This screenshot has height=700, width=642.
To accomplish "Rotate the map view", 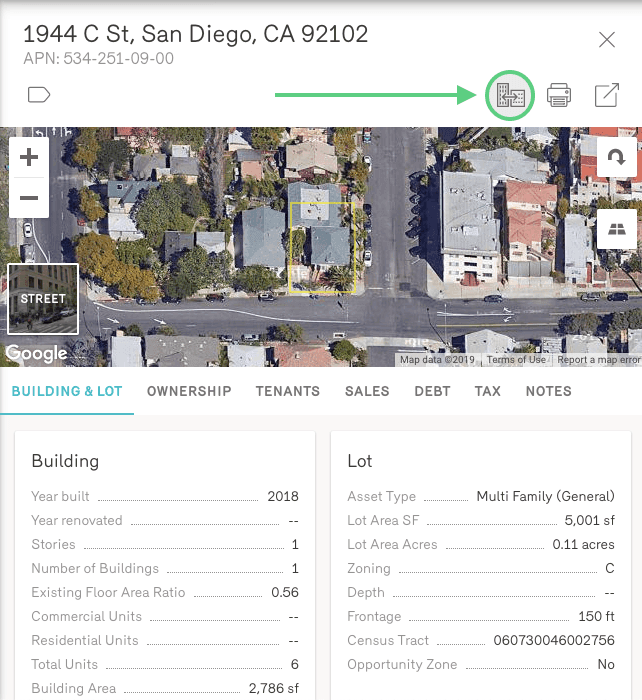I will pos(616,158).
